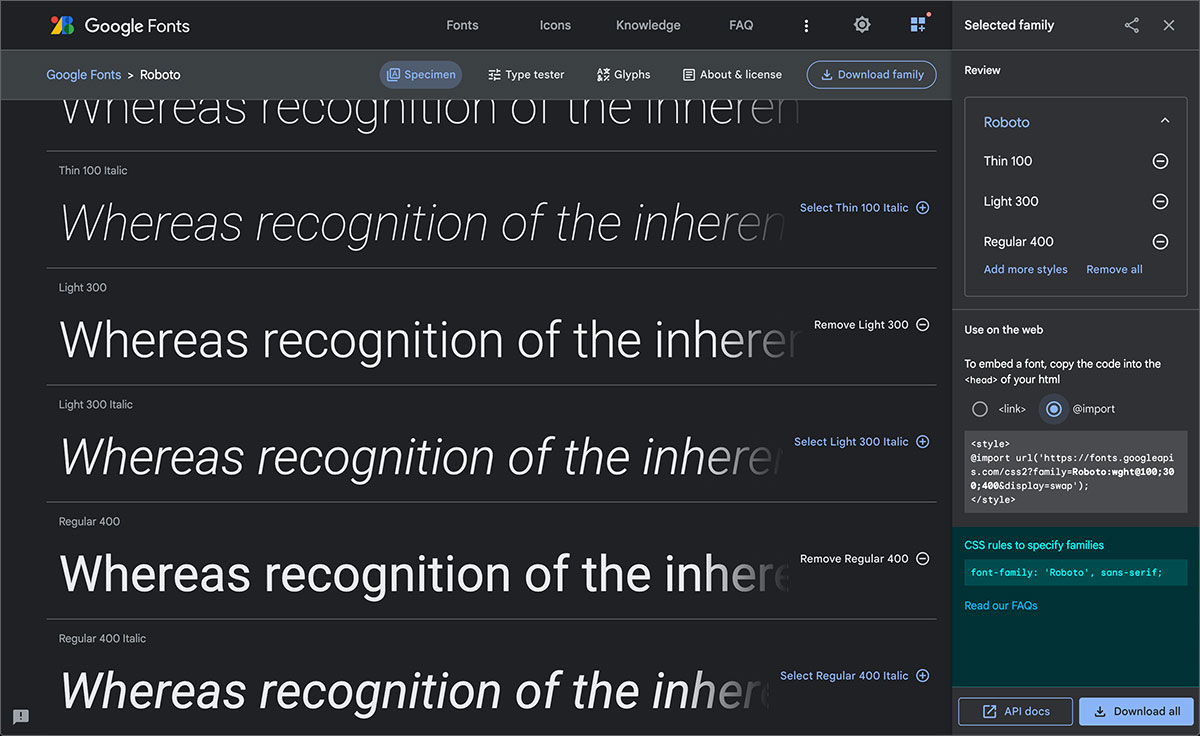Remove Light 300 style using minus toggle
Image resolution: width=1200 pixels, height=736 pixels.
pyautogui.click(x=1159, y=201)
